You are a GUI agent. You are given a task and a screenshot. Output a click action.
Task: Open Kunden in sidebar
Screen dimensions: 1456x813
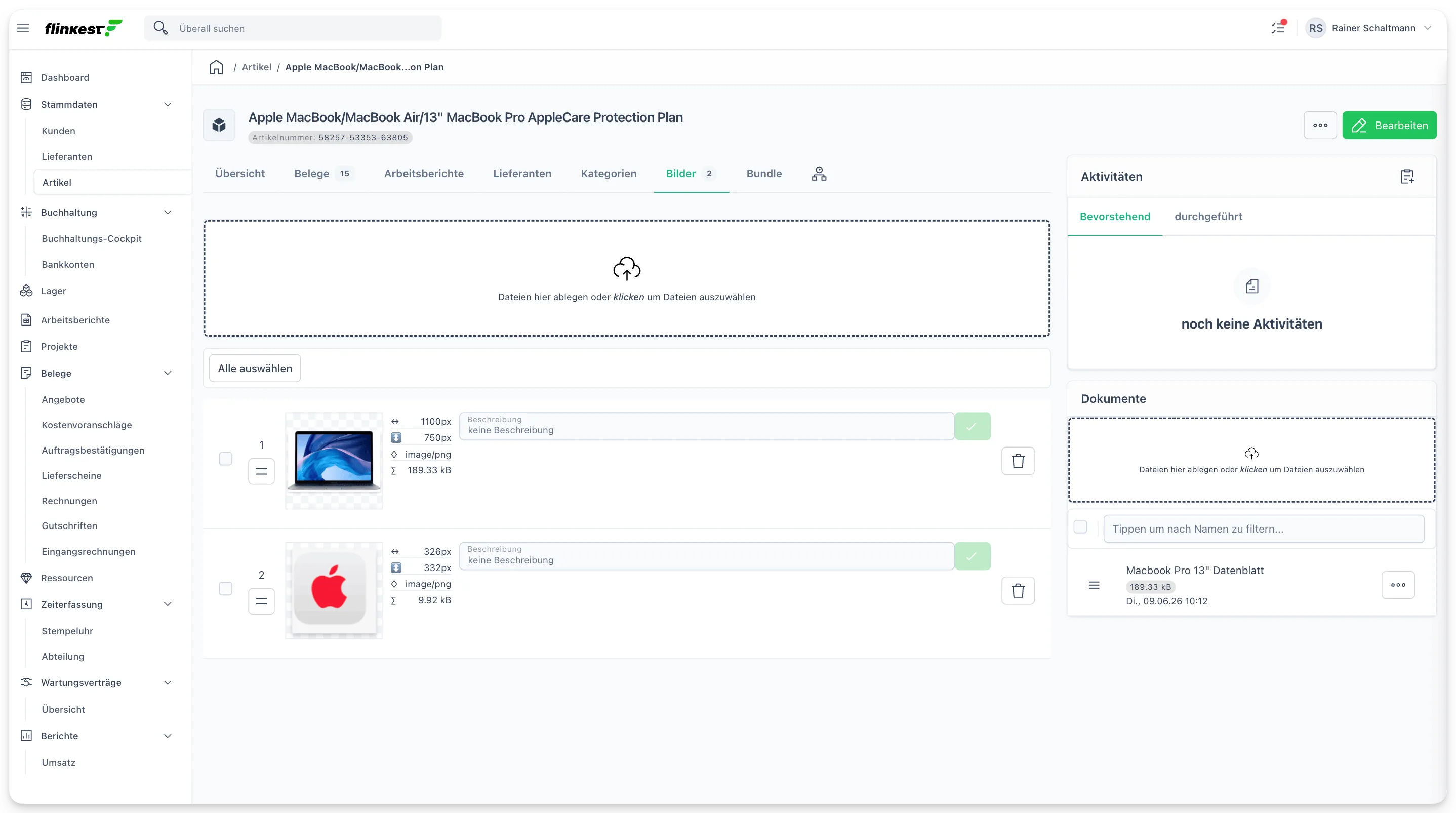(58, 131)
